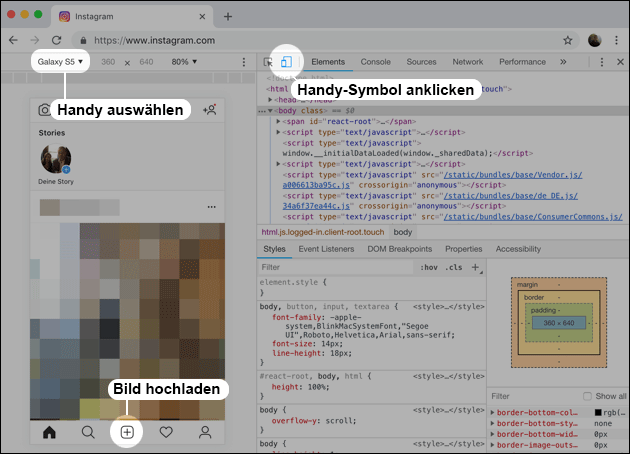Image resolution: width=630 pixels, height=454 pixels.
Task: Add new style rule plus icon
Action: coord(475,267)
